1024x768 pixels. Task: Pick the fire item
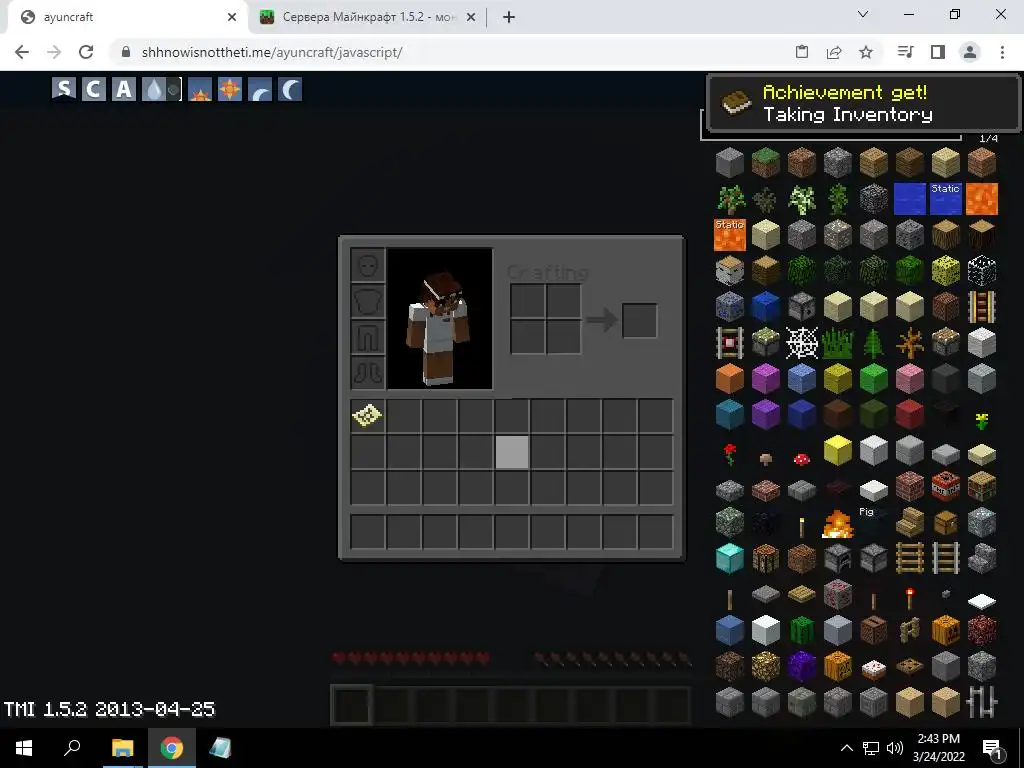point(837,523)
